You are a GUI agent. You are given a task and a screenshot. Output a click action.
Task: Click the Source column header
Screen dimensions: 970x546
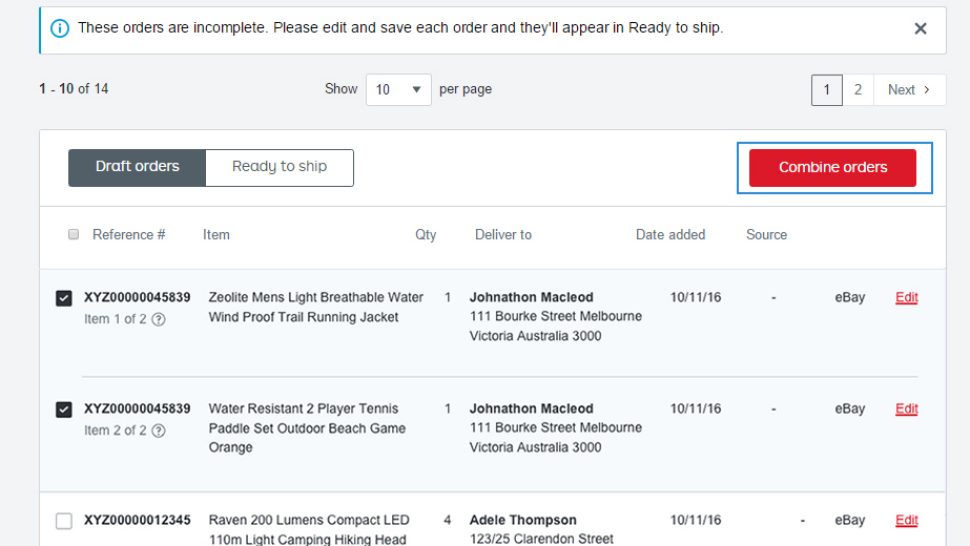(x=766, y=234)
